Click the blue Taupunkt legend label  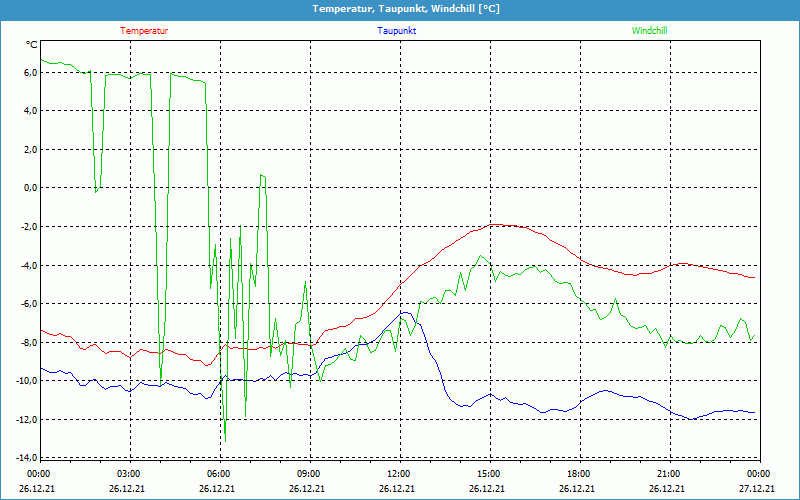pyautogui.click(x=397, y=31)
